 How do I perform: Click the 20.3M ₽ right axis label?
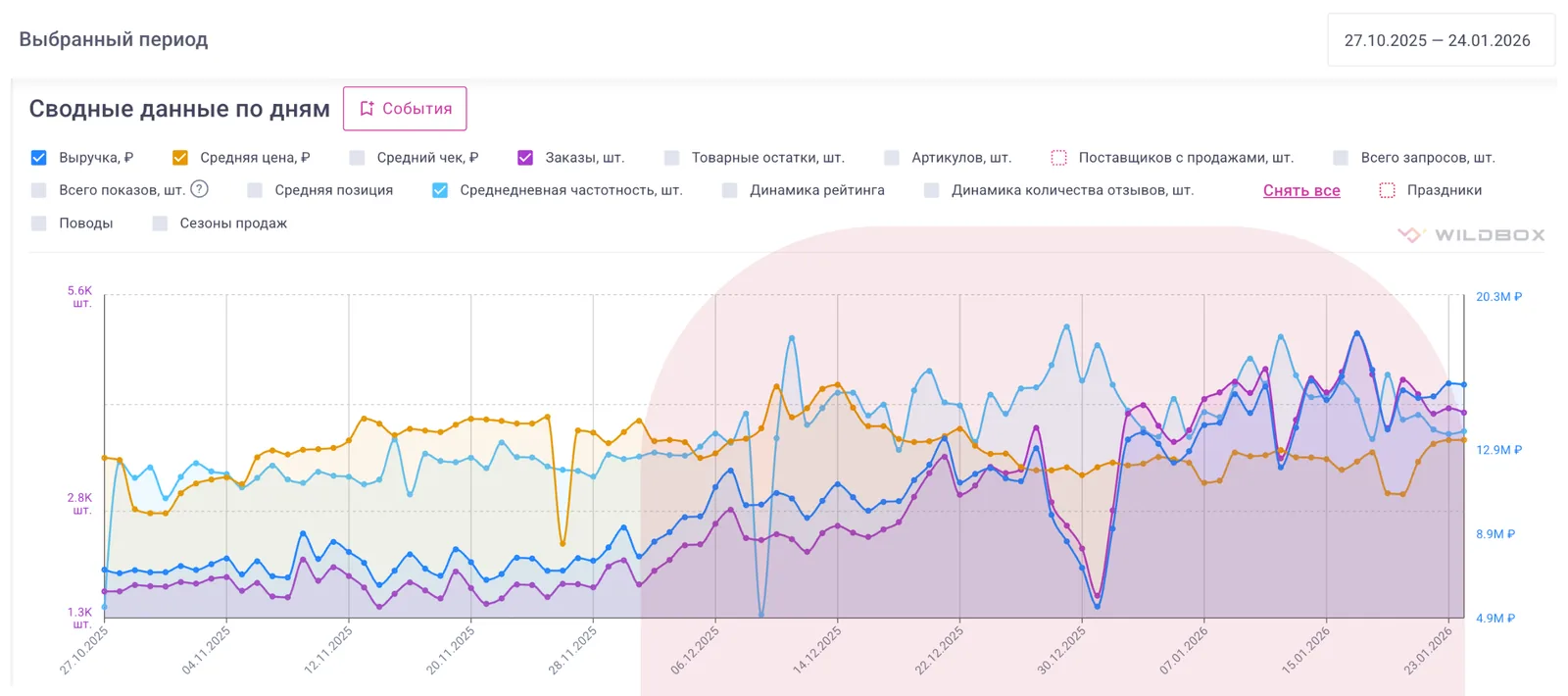tap(1498, 297)
